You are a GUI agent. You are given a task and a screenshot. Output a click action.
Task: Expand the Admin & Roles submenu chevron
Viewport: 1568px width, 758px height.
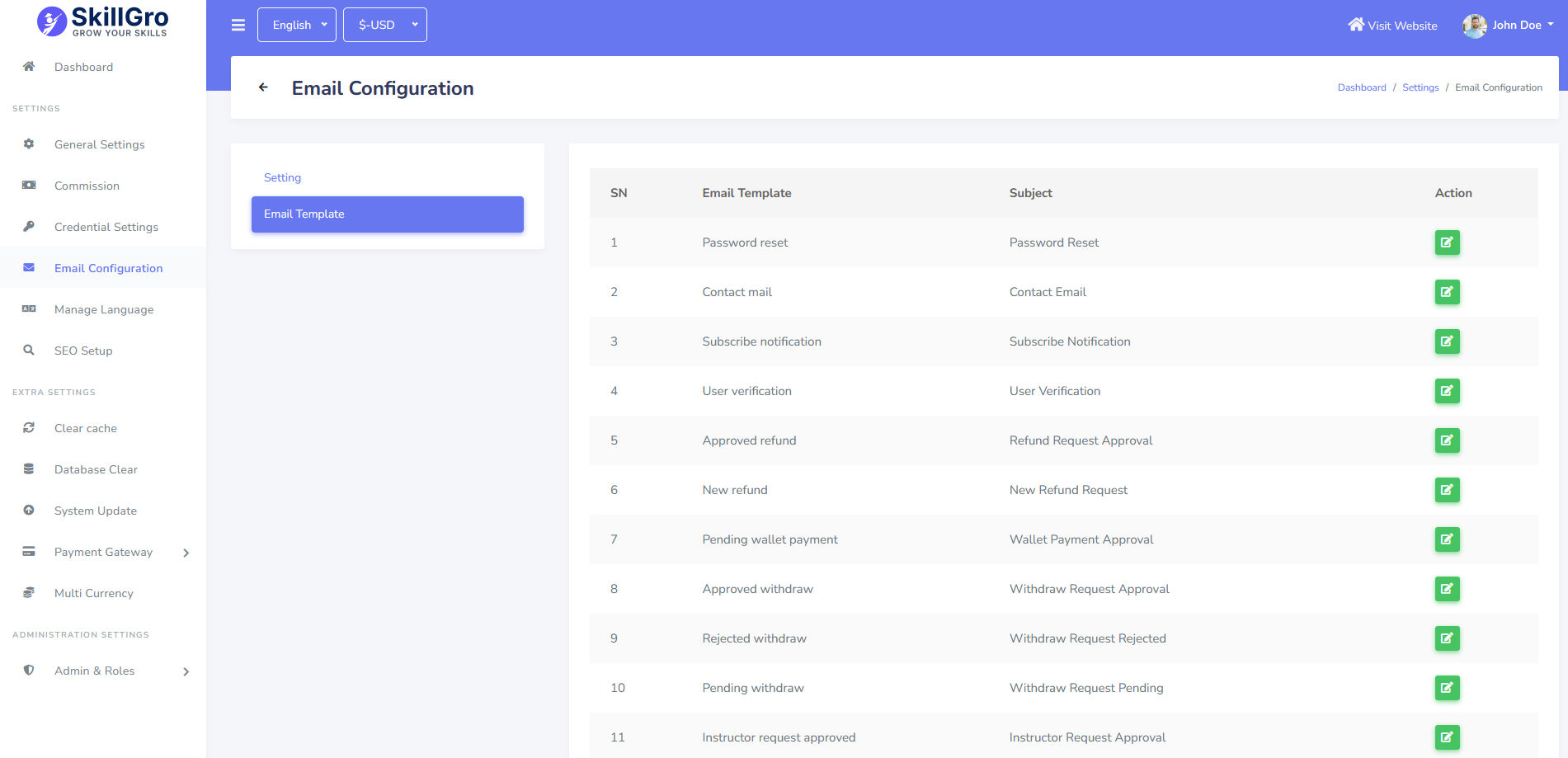point(186,671)
